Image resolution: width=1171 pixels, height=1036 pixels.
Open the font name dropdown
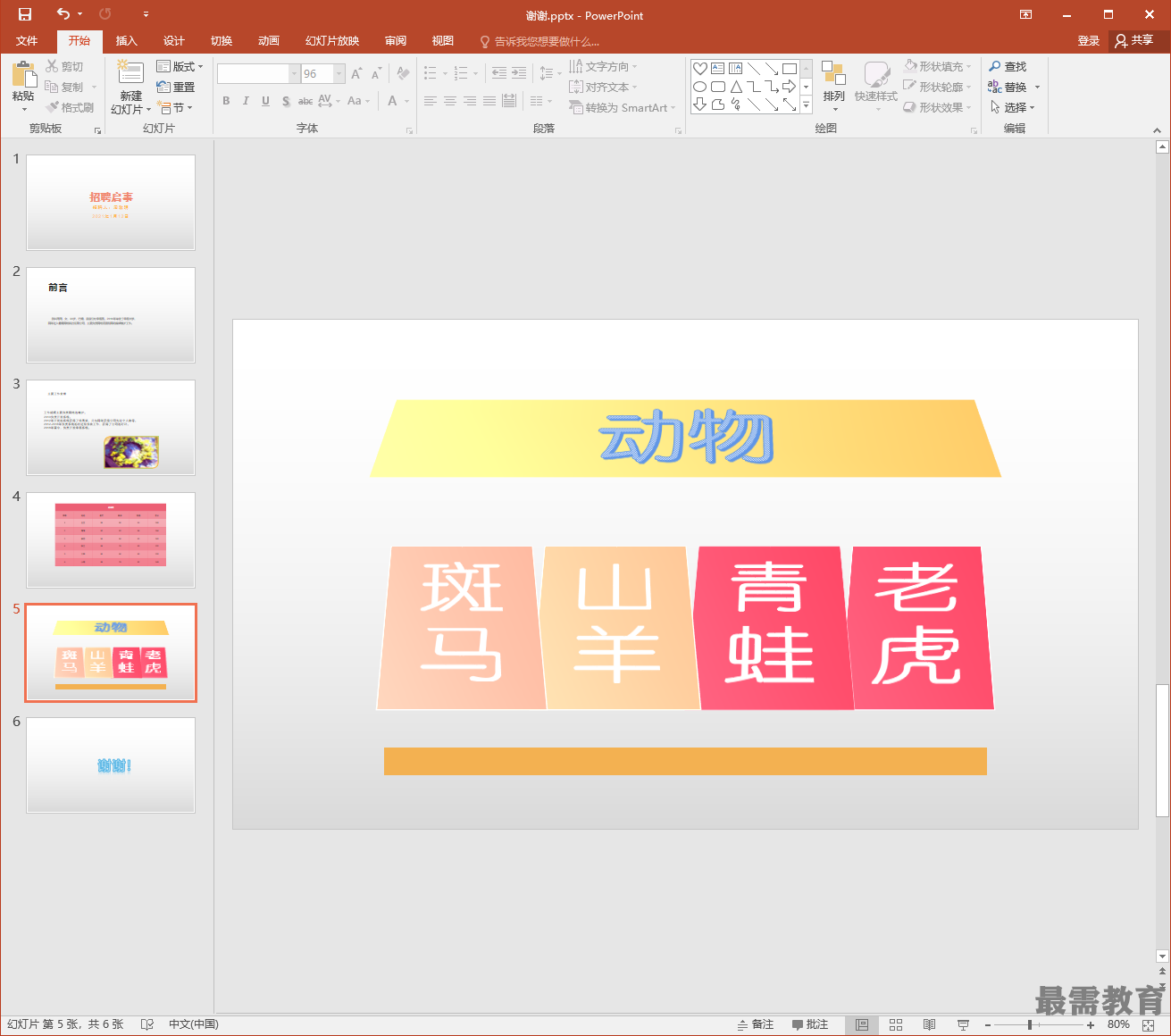tap(294, 73)
